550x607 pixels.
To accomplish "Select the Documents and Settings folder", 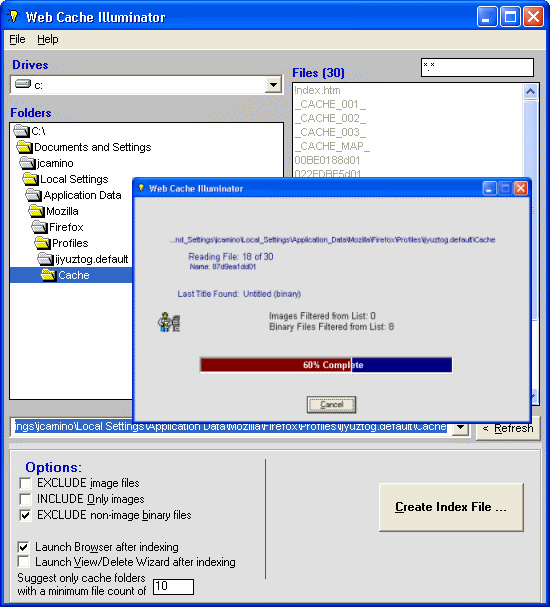I will 93,147.
